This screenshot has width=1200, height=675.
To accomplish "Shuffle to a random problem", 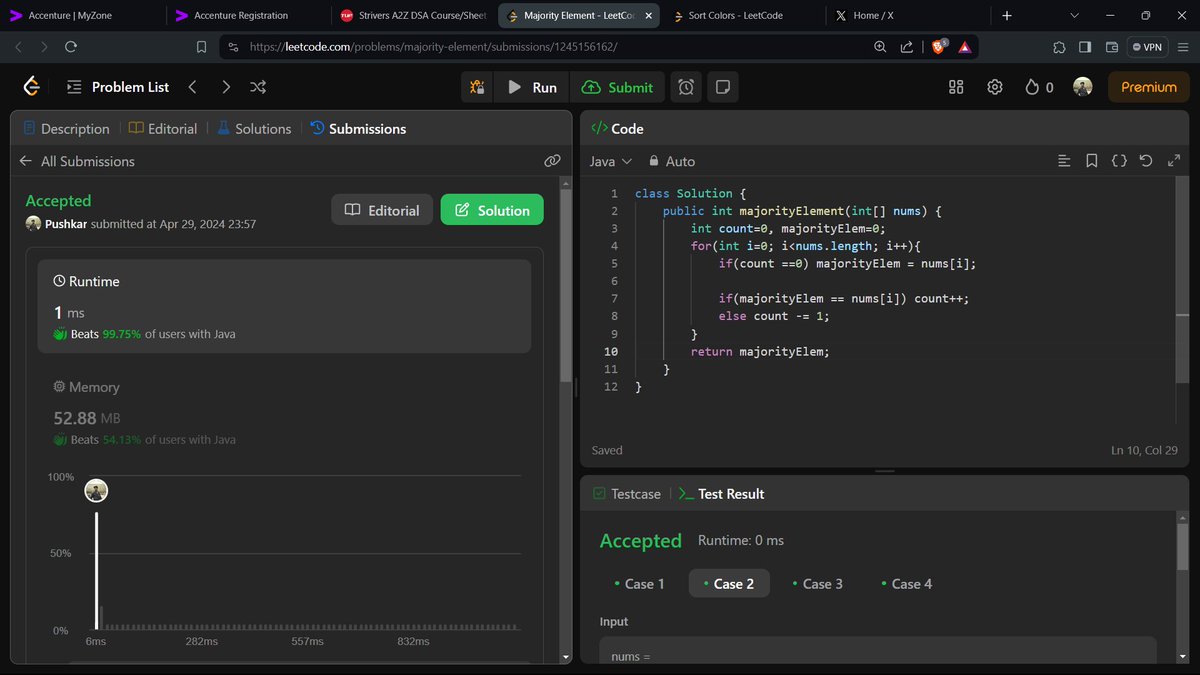I will coord(258,87).
